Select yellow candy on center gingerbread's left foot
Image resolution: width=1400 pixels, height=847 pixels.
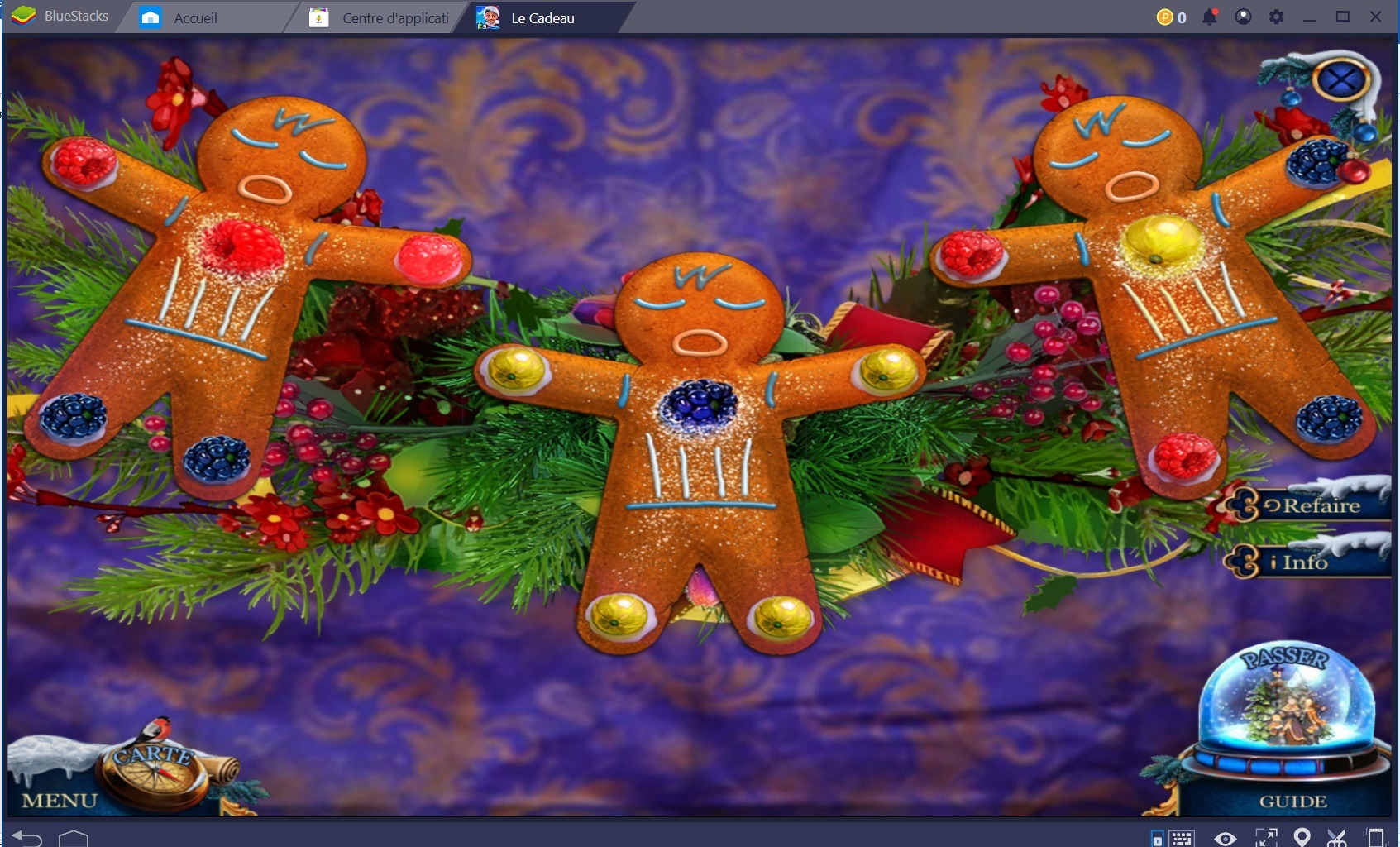(620, 616)
